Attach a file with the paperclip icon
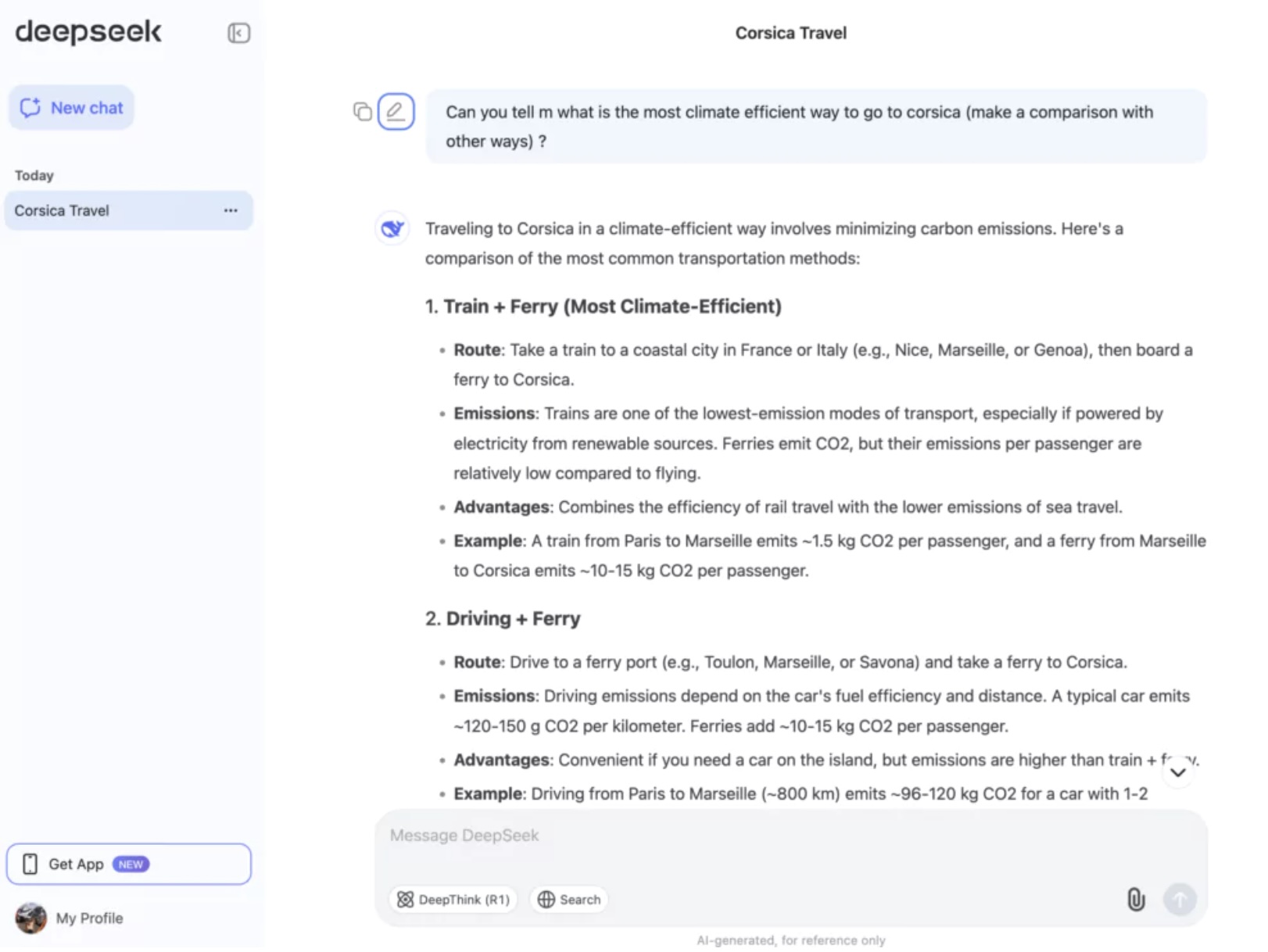The width and height of the screenshot is (1268, 952). [x=1137, y=900]
